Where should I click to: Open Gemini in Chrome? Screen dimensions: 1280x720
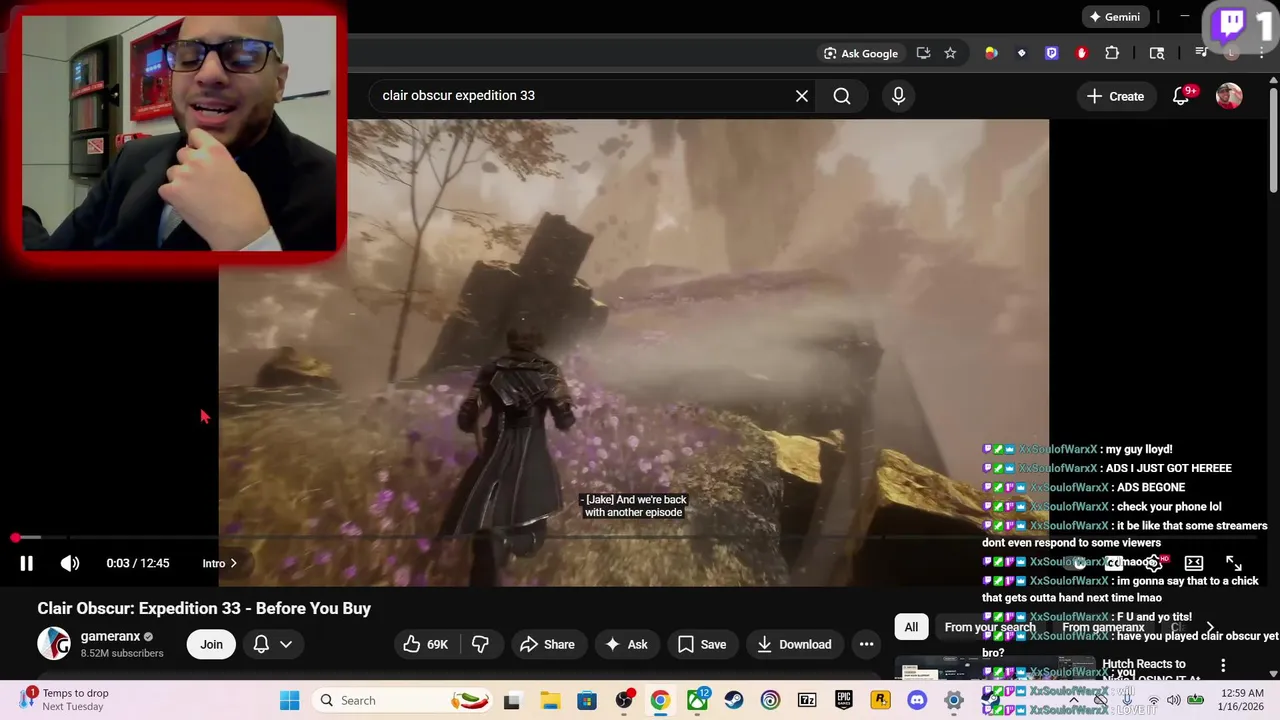pos(1115,17)
